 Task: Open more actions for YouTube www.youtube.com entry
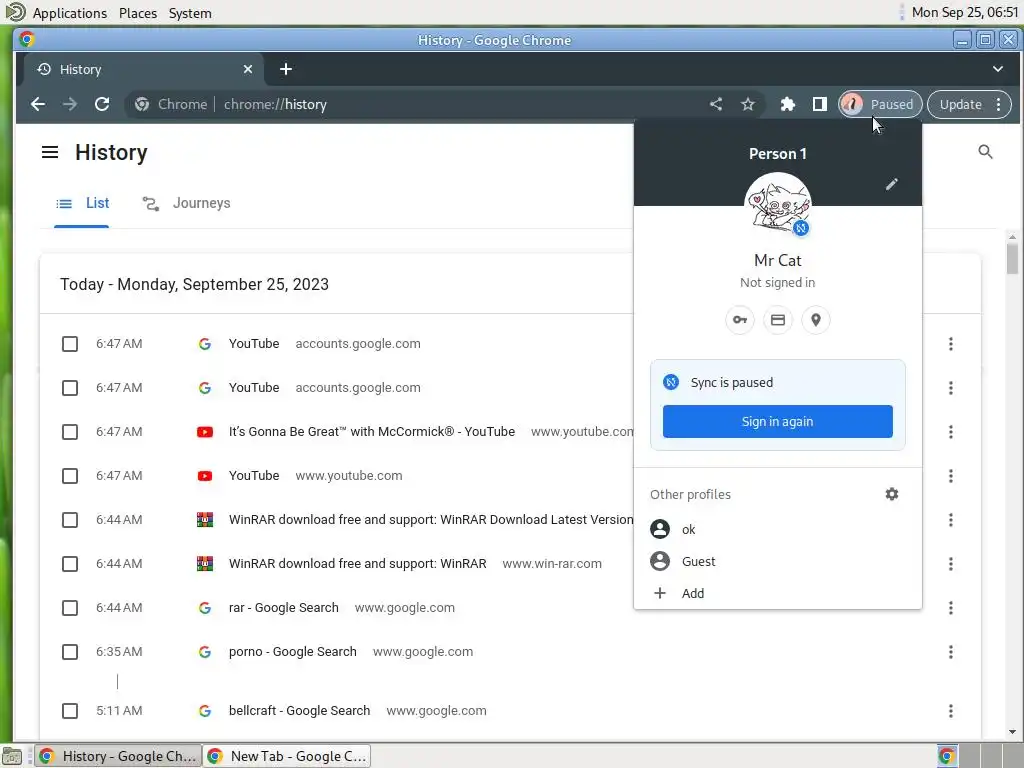(951, 476)
